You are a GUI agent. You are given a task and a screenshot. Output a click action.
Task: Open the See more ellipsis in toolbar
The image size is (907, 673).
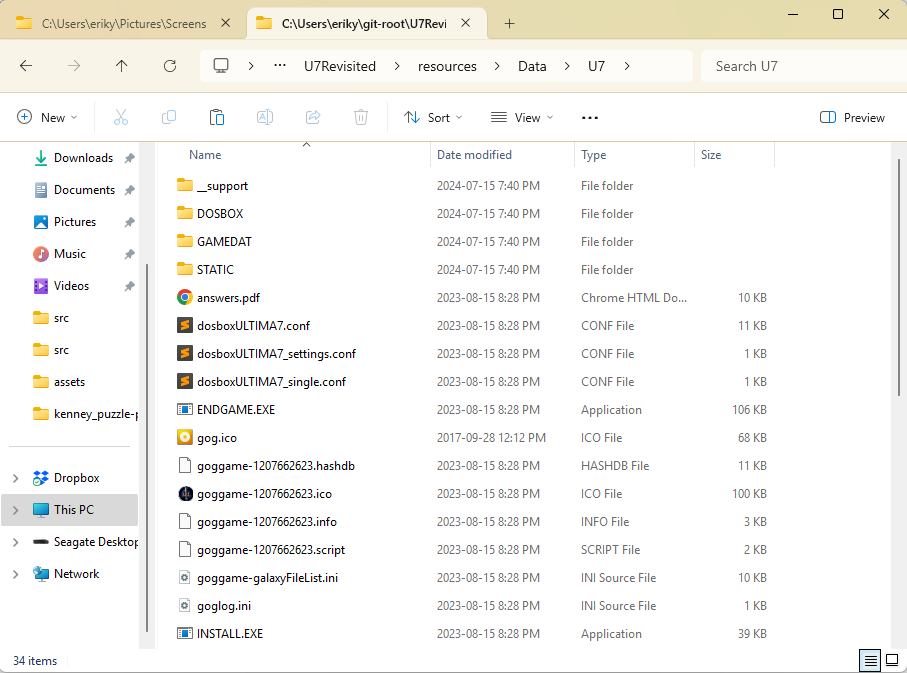pos(589,117)
